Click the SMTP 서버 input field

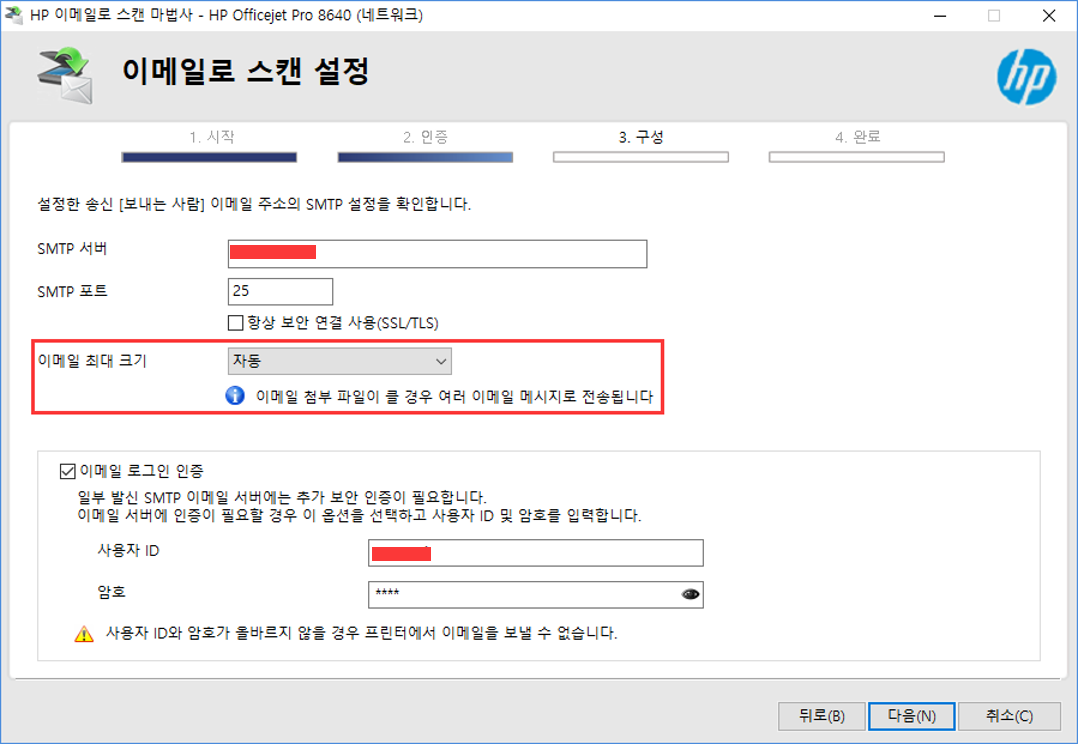[x=437, y=254]
